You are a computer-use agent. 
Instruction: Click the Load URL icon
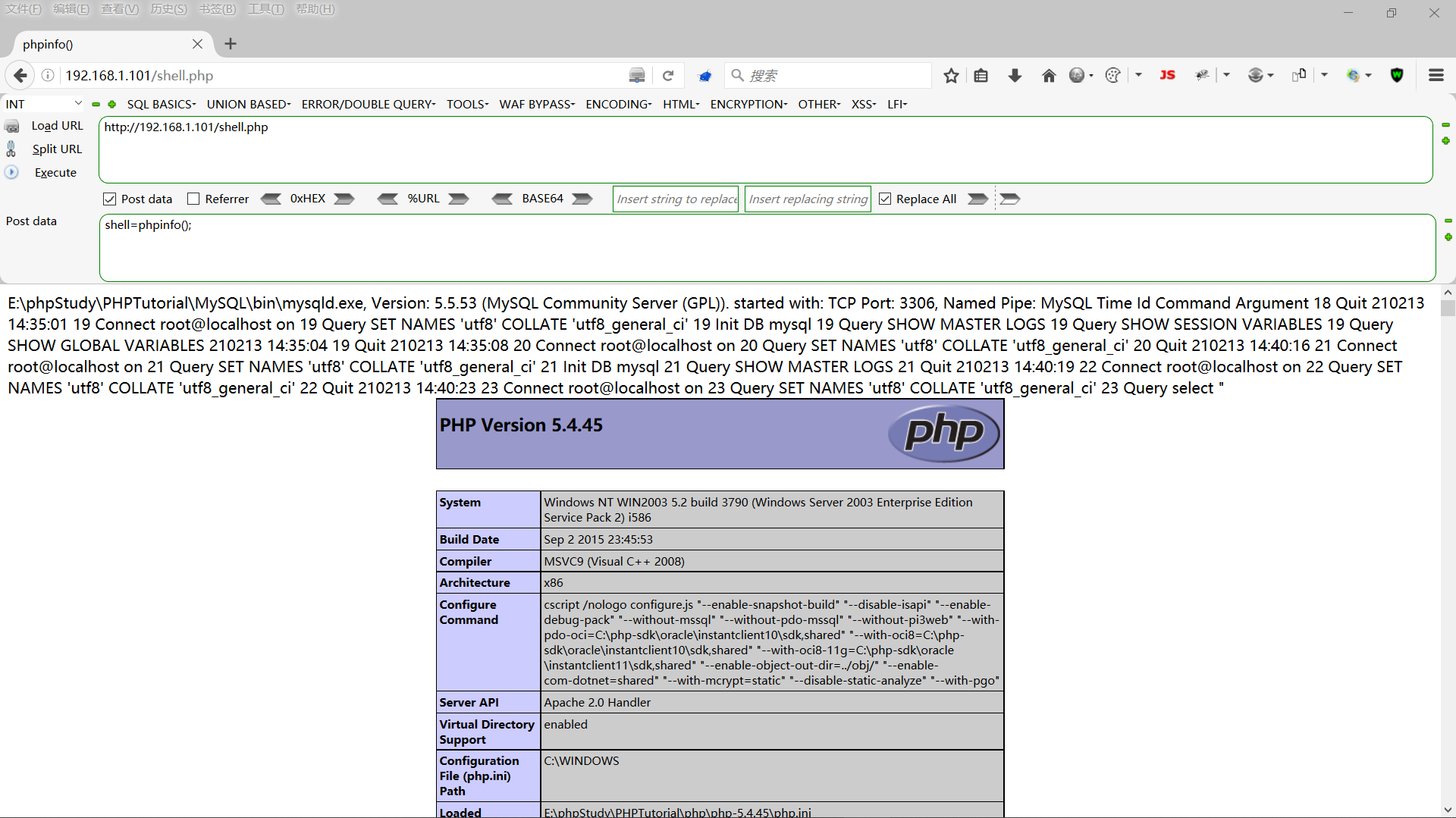[12, 126]
